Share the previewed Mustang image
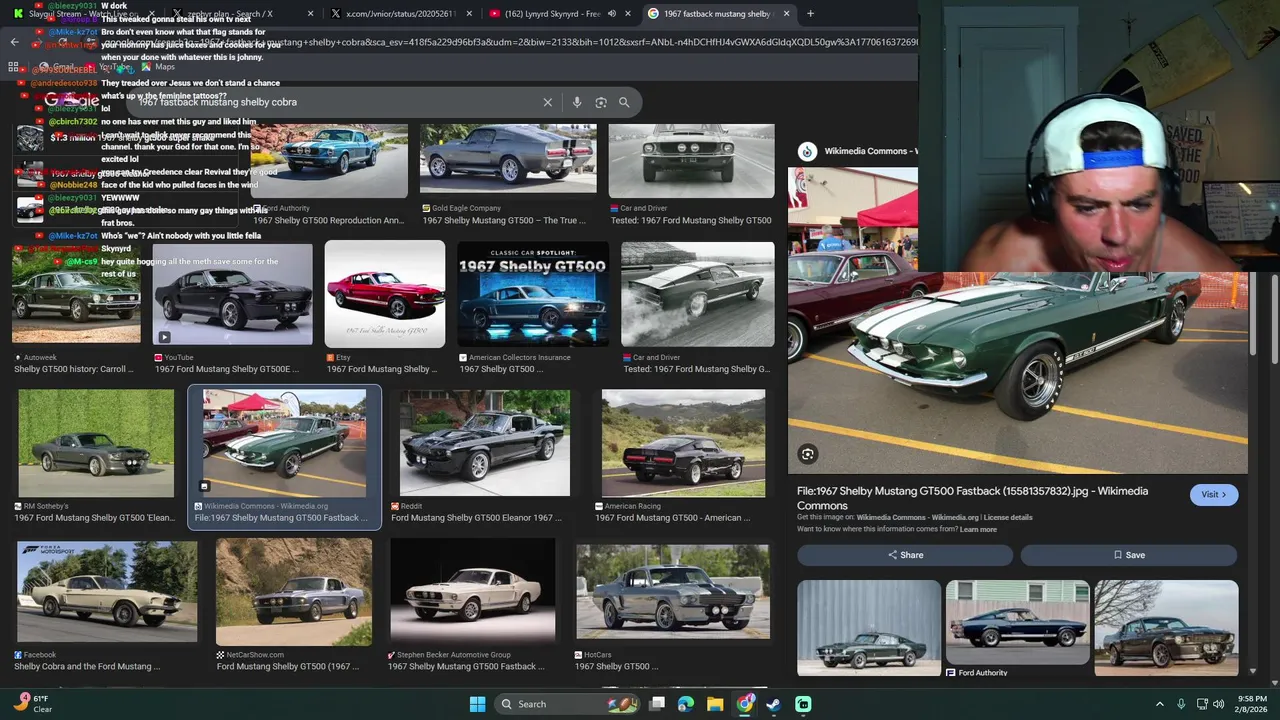The height and width of the screenshot is (720, 1280). tap(905, 555)
